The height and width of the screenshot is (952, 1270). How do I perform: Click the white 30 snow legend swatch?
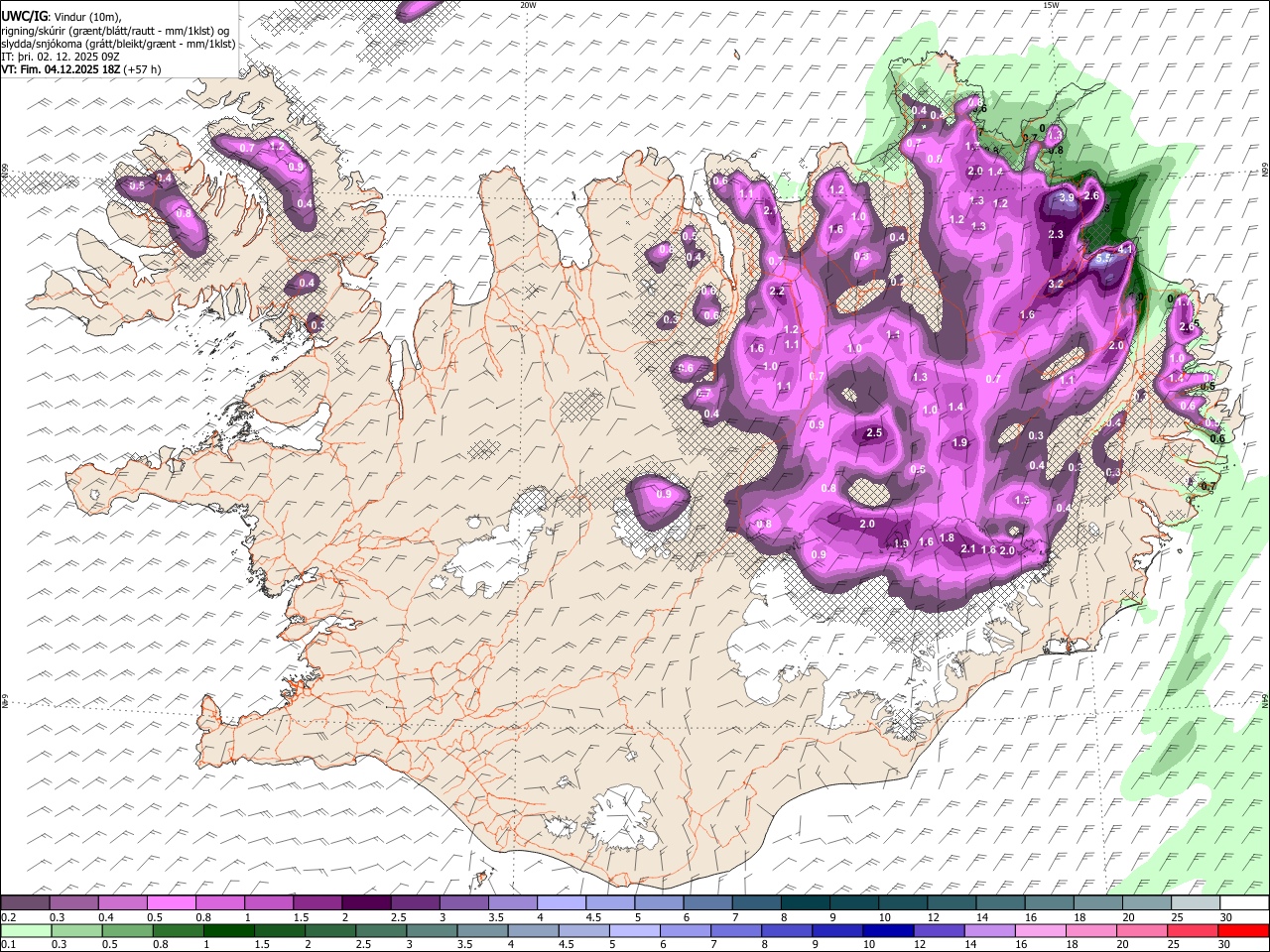point(1244,902)
